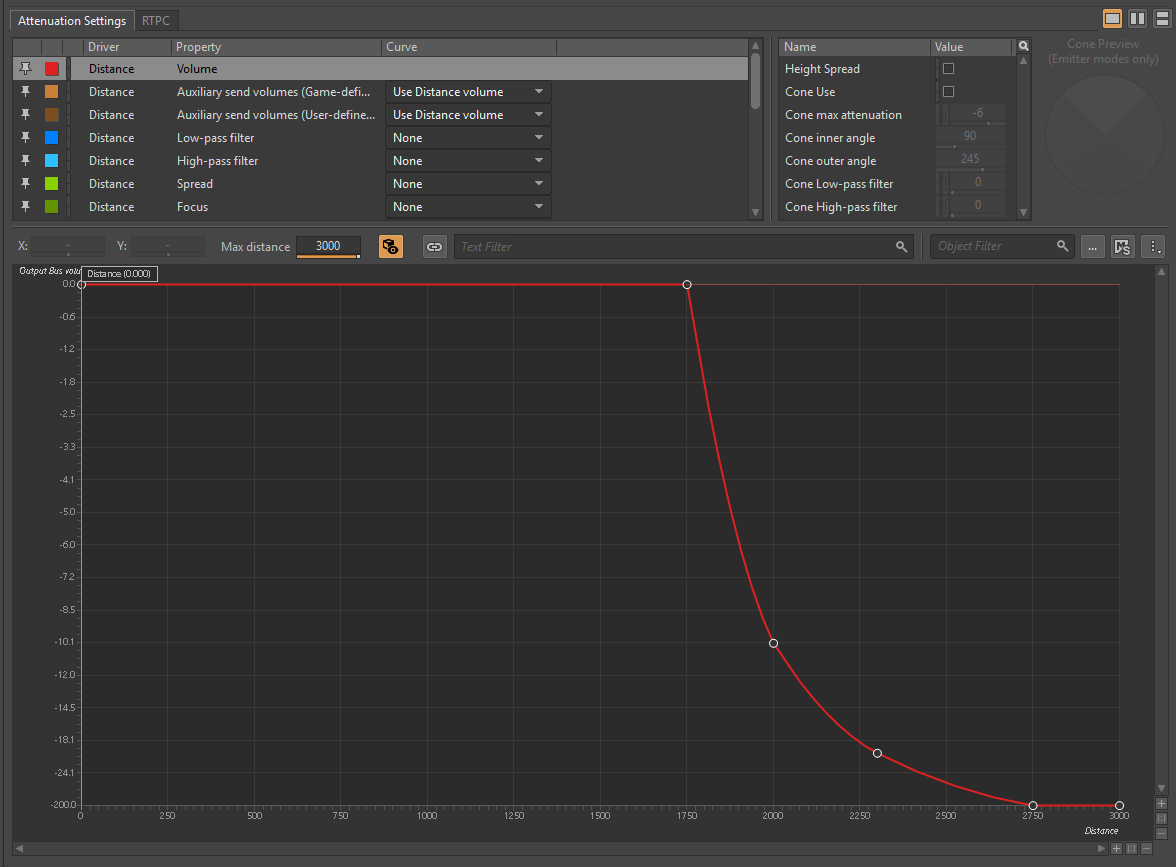
Task: Select the Attenuation Settings tab
Action: [x=72, y=20]
